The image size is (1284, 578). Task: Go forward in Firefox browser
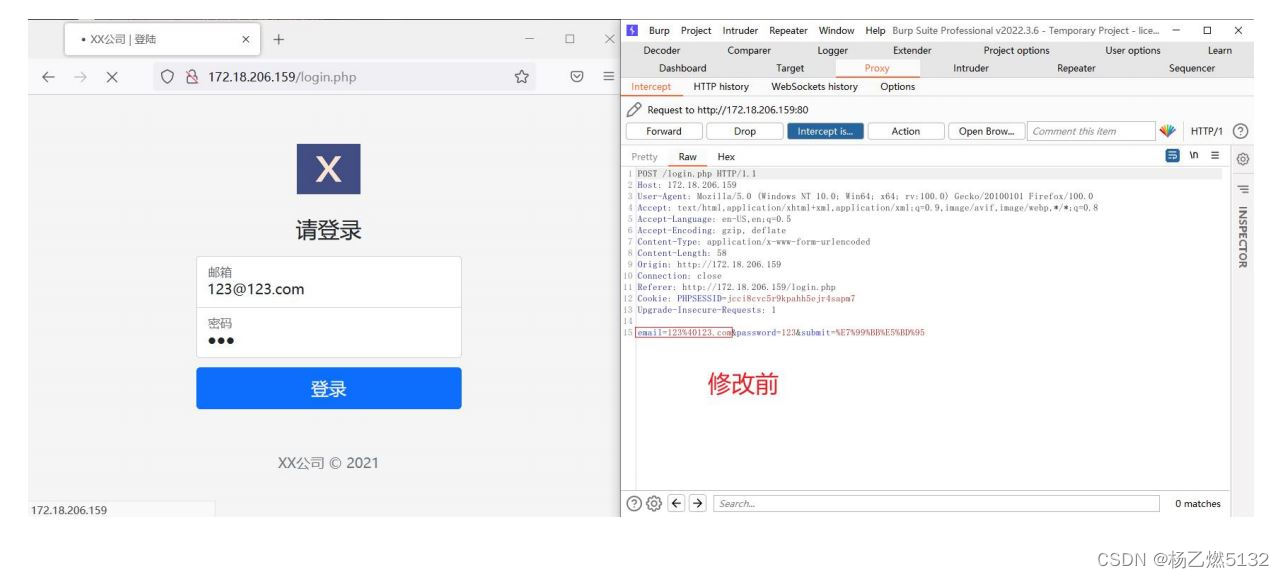coord(80,77)
